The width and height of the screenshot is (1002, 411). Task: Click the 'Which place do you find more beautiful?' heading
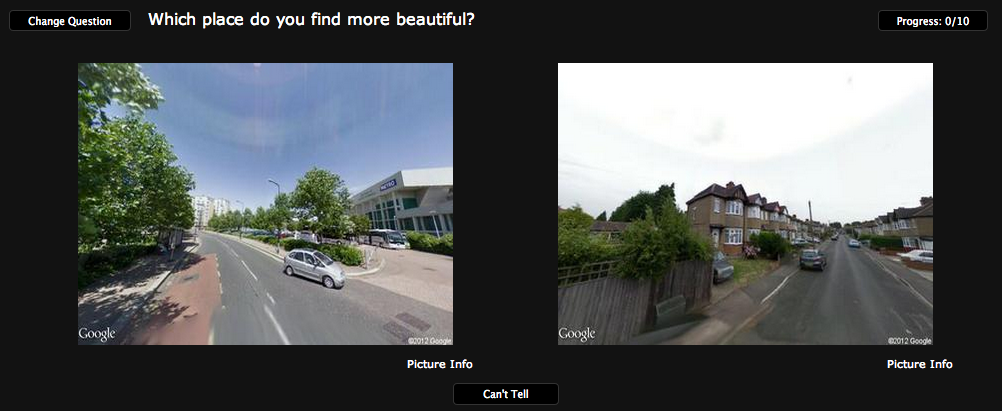tap(311, 20)
